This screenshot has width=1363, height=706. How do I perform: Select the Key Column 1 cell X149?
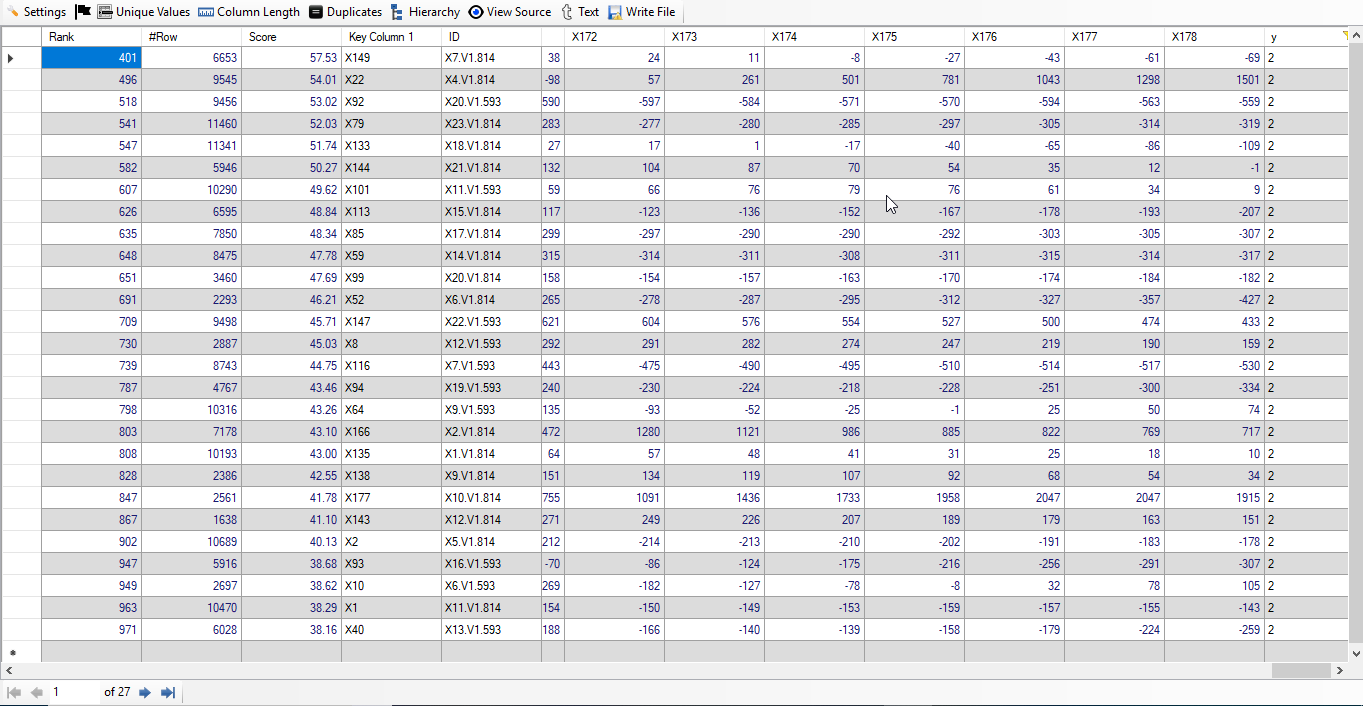click(390, 58)
